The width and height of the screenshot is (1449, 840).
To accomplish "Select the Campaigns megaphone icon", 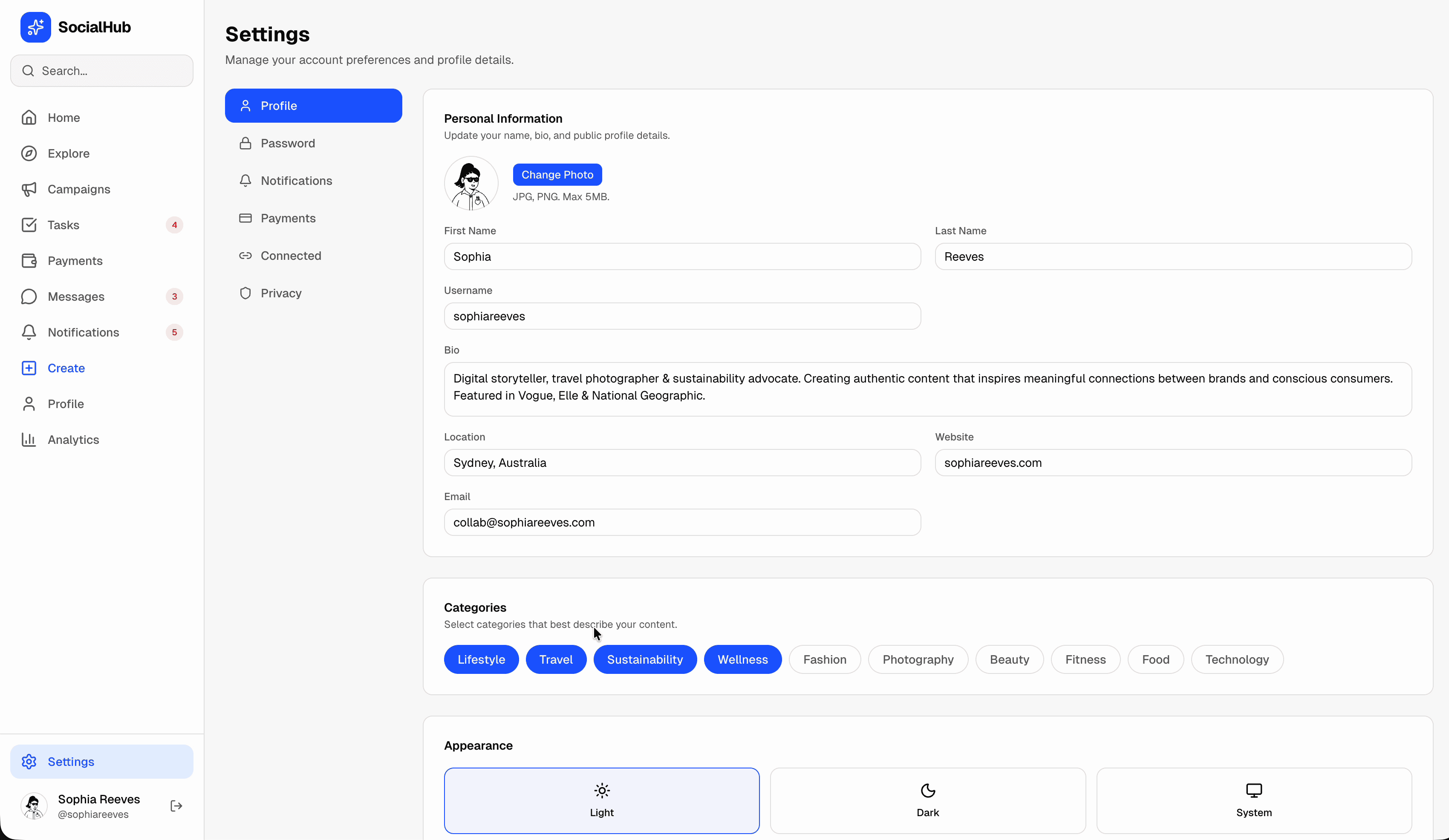I will click(29, 189).
